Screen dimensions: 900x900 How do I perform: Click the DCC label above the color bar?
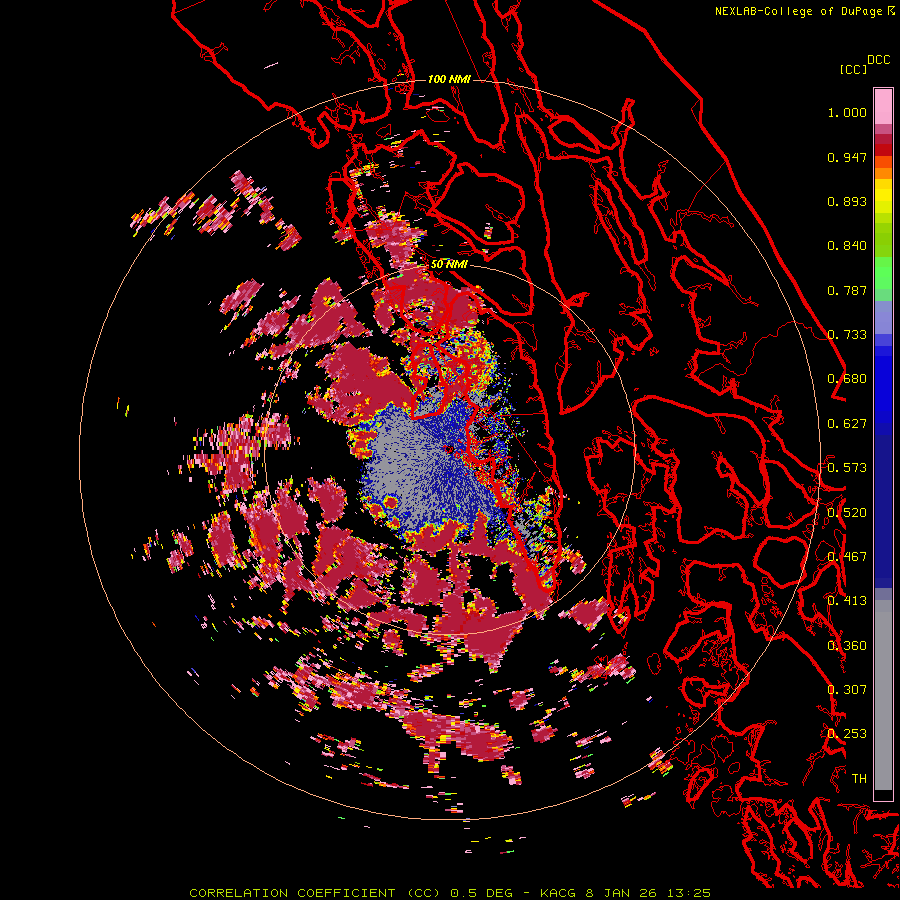[x=879, y=60]
